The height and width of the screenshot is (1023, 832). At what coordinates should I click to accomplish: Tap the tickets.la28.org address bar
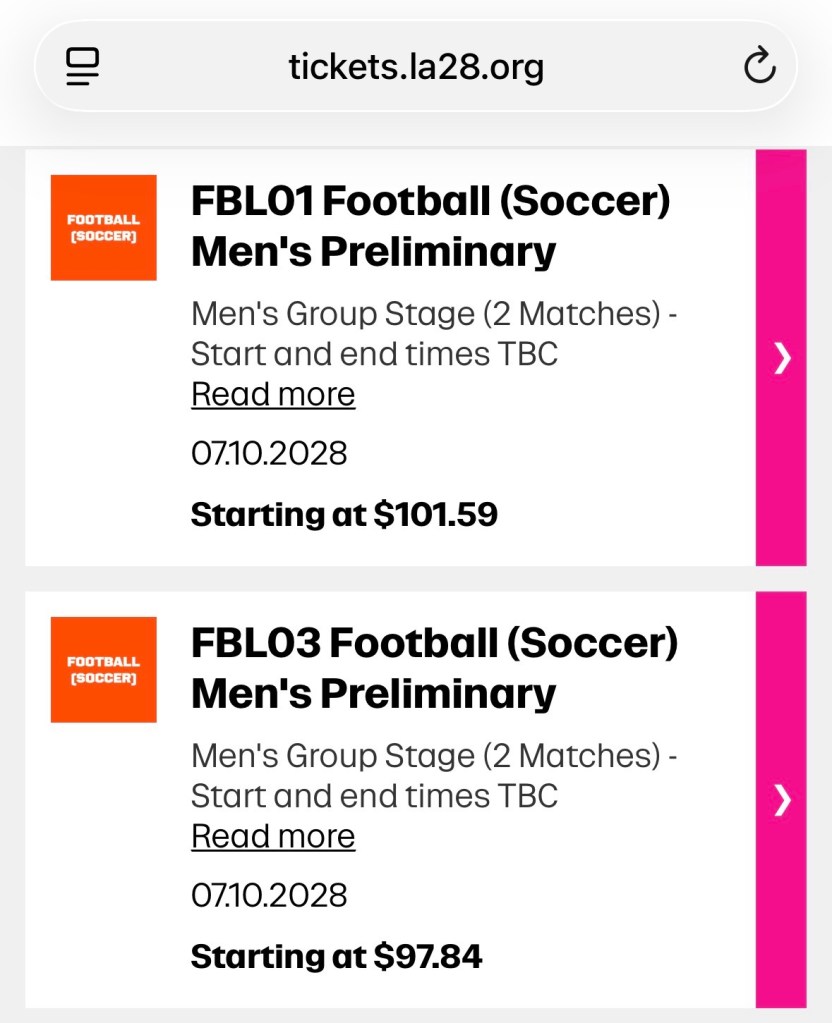tap(416, 66)
